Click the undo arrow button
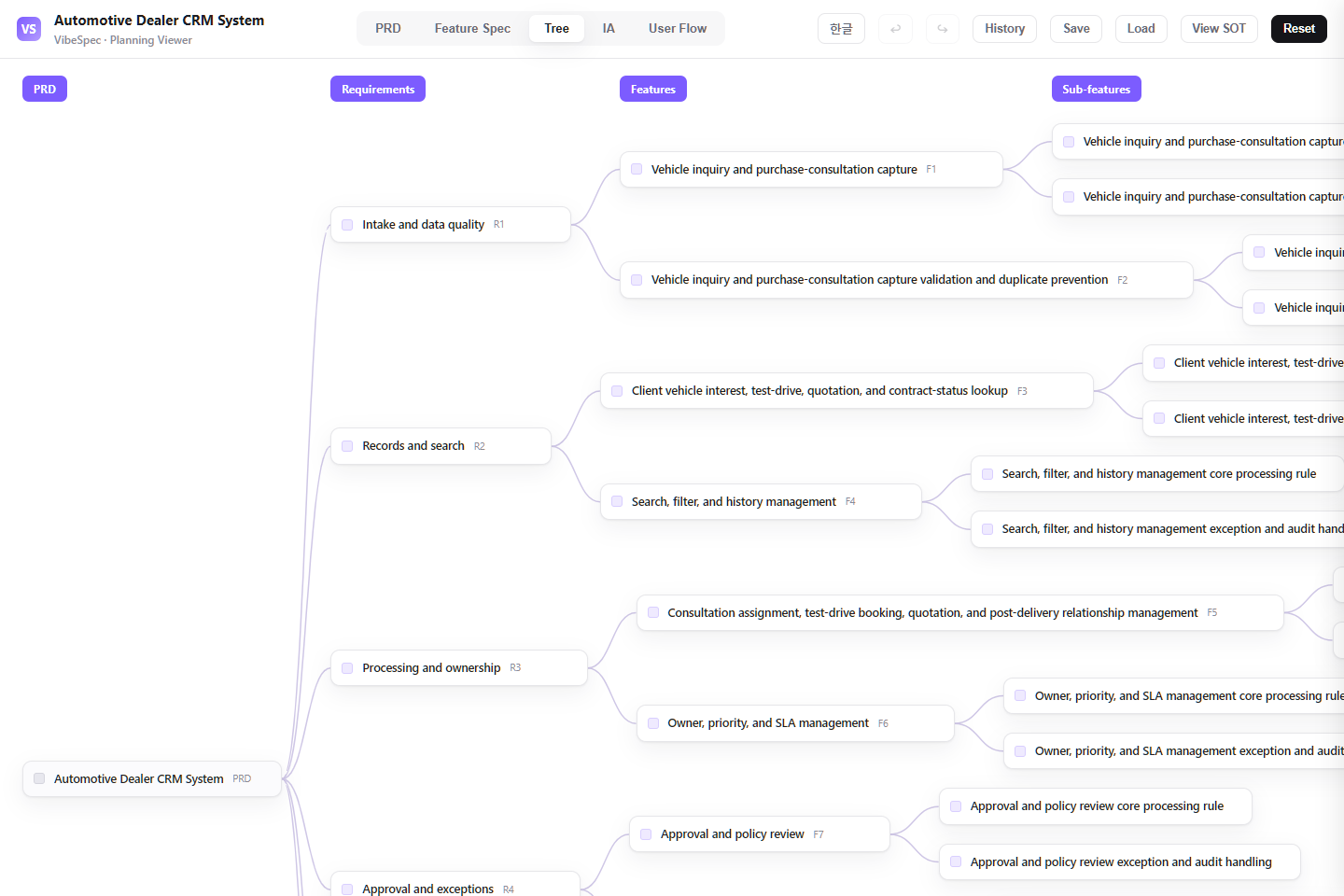 coord(895,29)
